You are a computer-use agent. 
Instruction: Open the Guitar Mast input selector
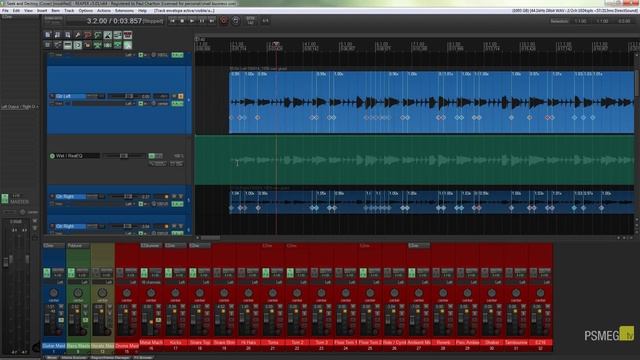(54, 282)
